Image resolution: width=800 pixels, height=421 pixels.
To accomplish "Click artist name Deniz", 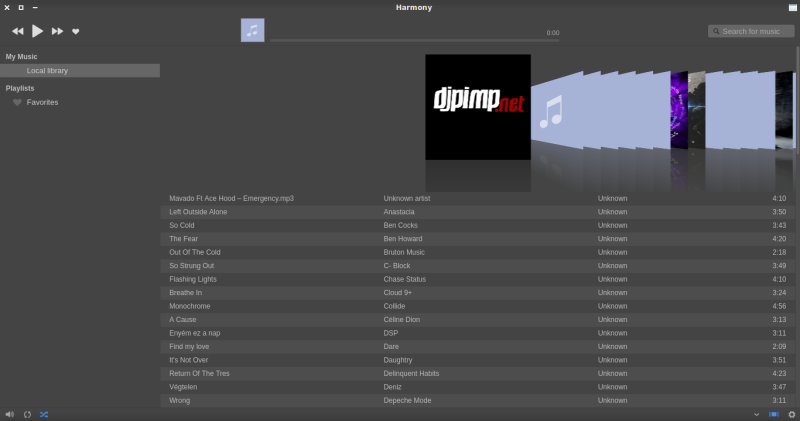I will [x=392, y=387].
